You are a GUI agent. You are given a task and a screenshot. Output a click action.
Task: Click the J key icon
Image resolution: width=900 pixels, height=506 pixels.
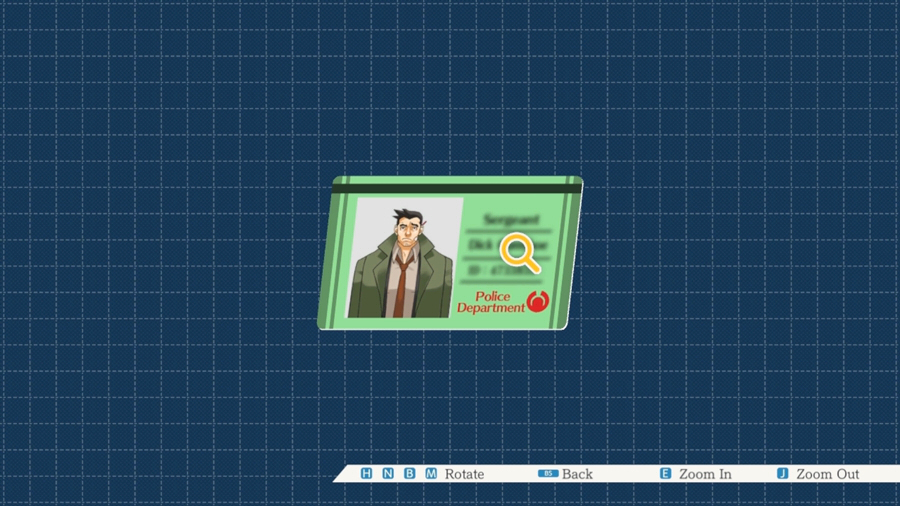(782, 473)
